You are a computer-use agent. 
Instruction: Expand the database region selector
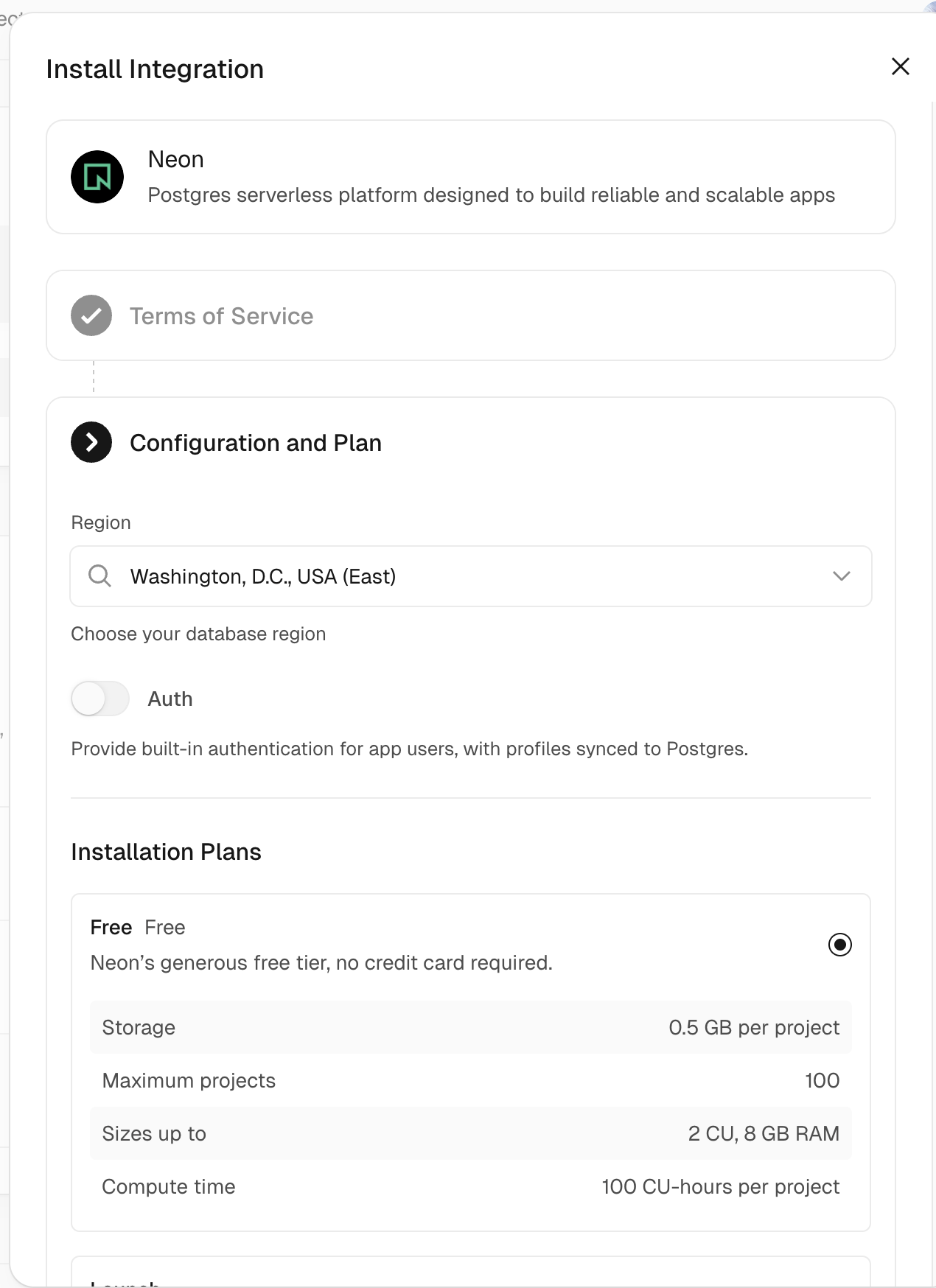click(842, 576)
